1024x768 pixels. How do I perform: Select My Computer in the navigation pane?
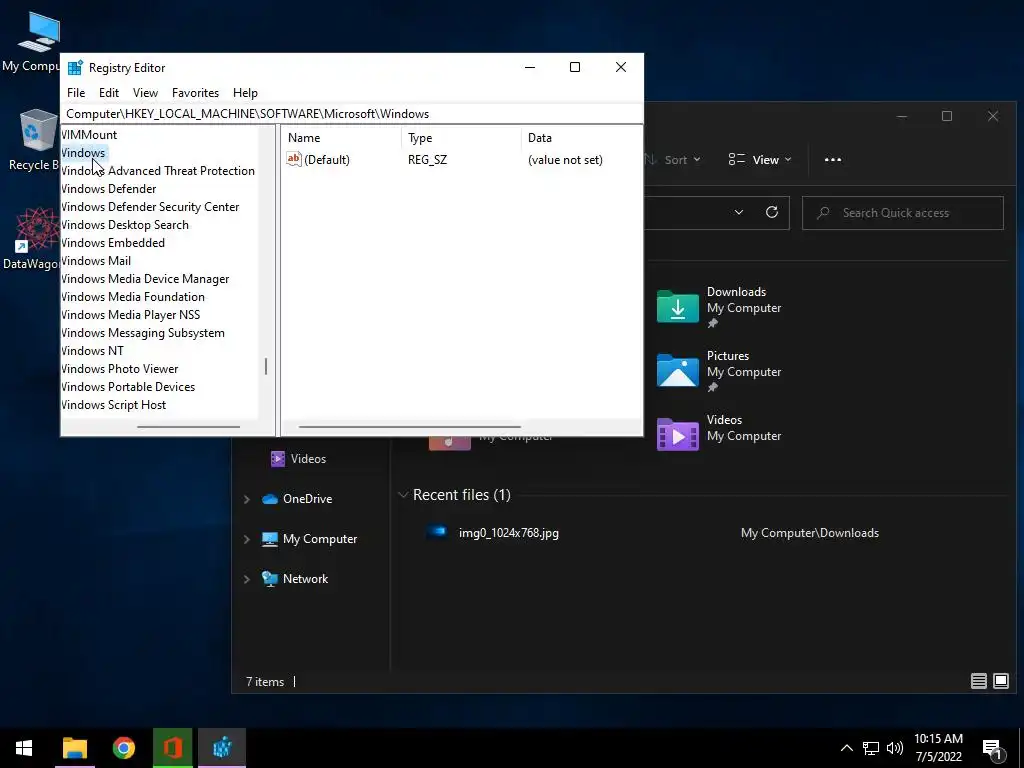click(x=310, y=539)
